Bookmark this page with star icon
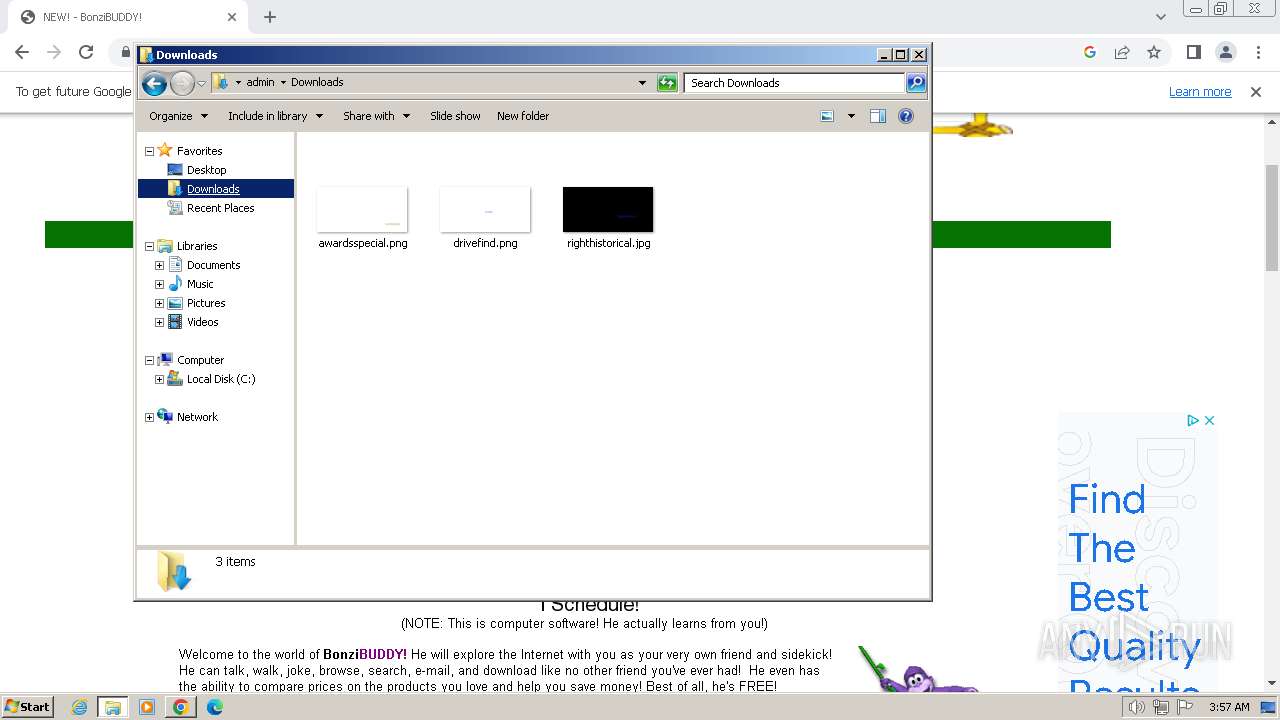 click(x=1154, y=52)
